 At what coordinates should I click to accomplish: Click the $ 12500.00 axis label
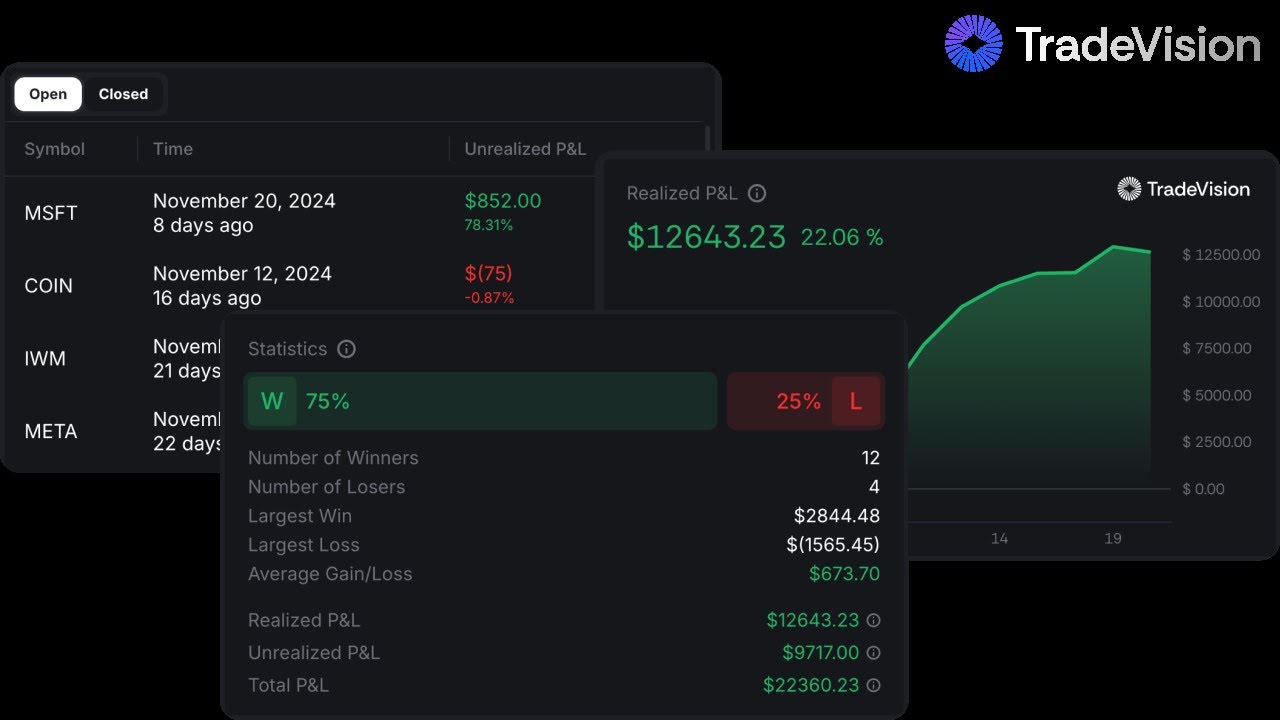pyautogui.click(x=1221, y=255)
